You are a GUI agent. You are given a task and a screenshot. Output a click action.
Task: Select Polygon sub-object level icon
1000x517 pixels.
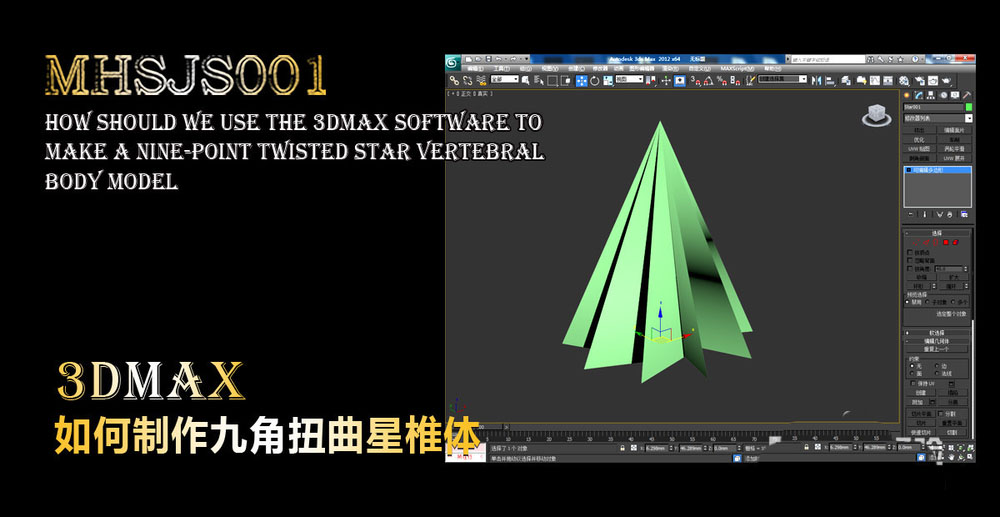tap(946, 242)
